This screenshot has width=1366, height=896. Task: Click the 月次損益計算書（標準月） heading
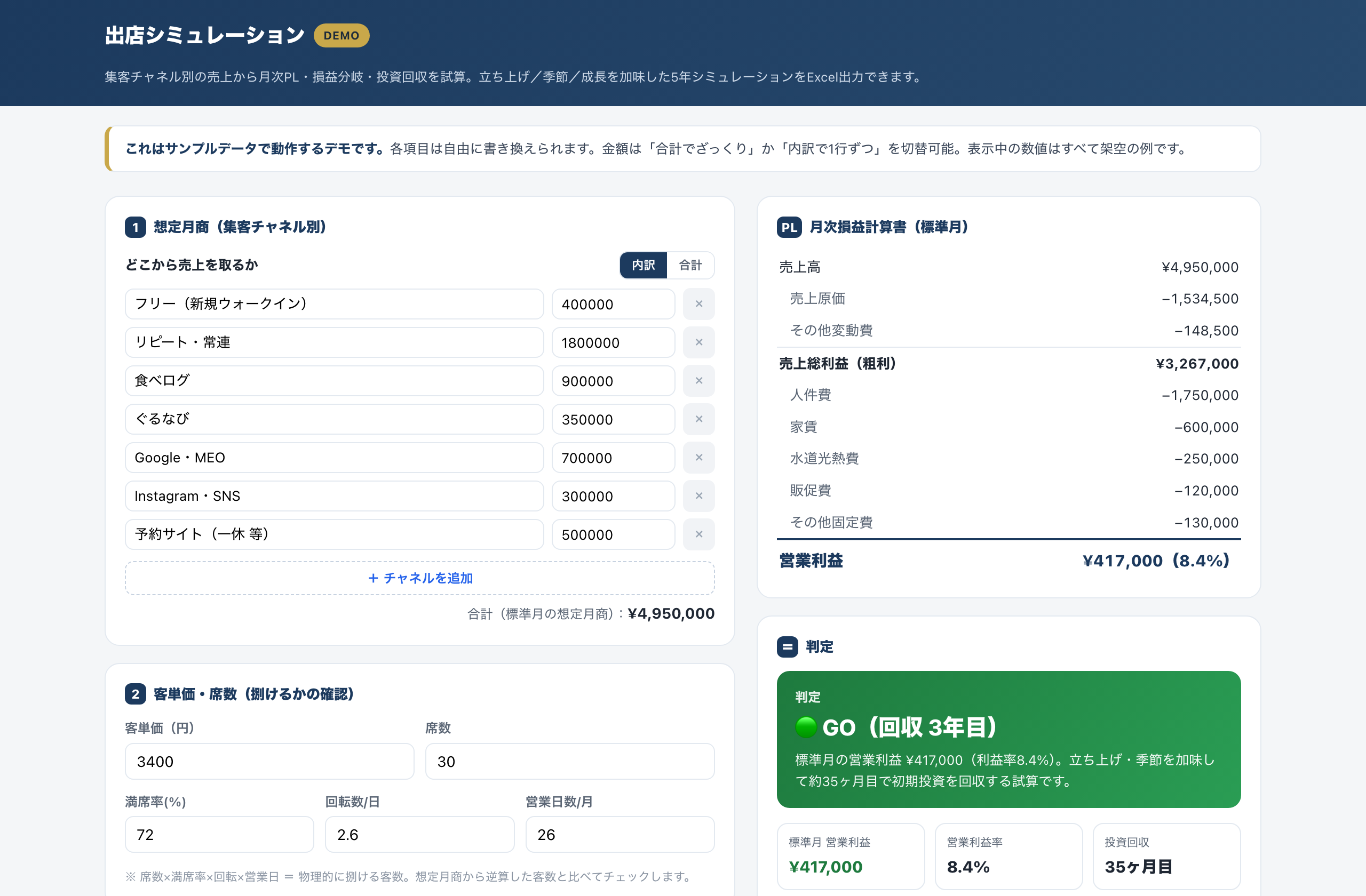pyautogui.click(x=889, y=227)
